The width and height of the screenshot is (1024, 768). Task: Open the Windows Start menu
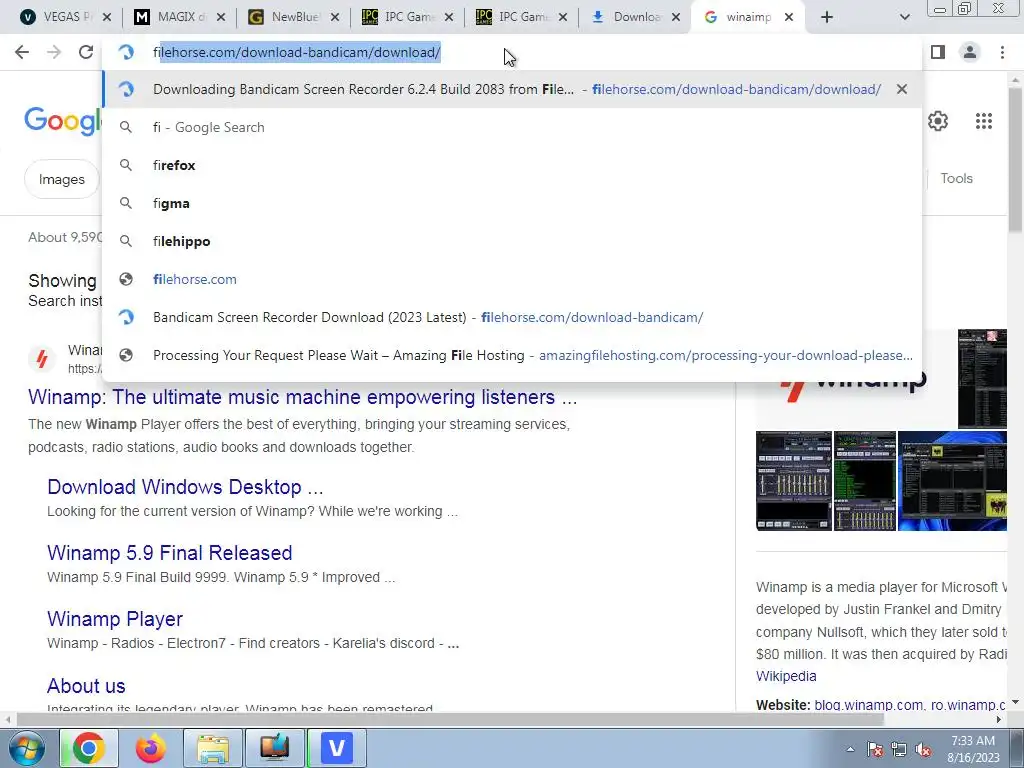point(26,748)
